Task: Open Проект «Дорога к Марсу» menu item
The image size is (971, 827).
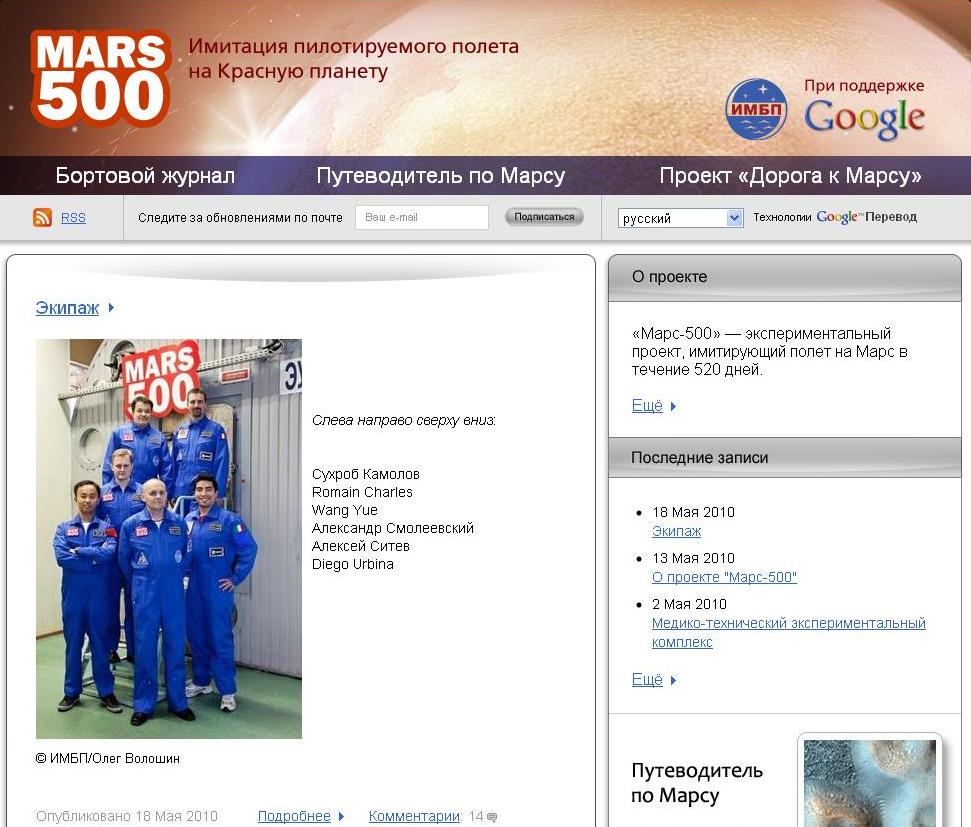Action: (790, 175)
